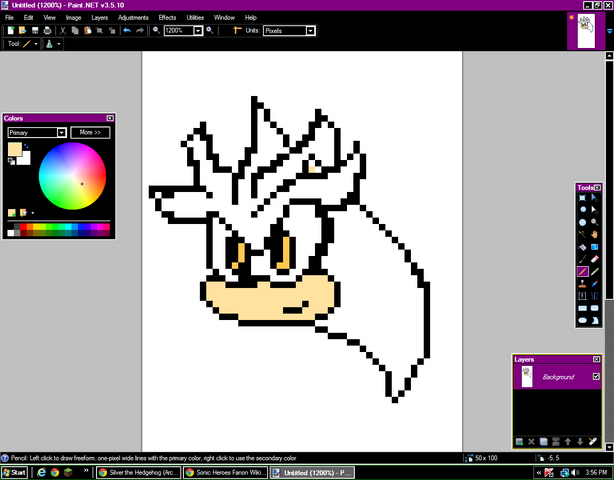
Task: Select the Ellipse Select tool
Action: point(583,222)
